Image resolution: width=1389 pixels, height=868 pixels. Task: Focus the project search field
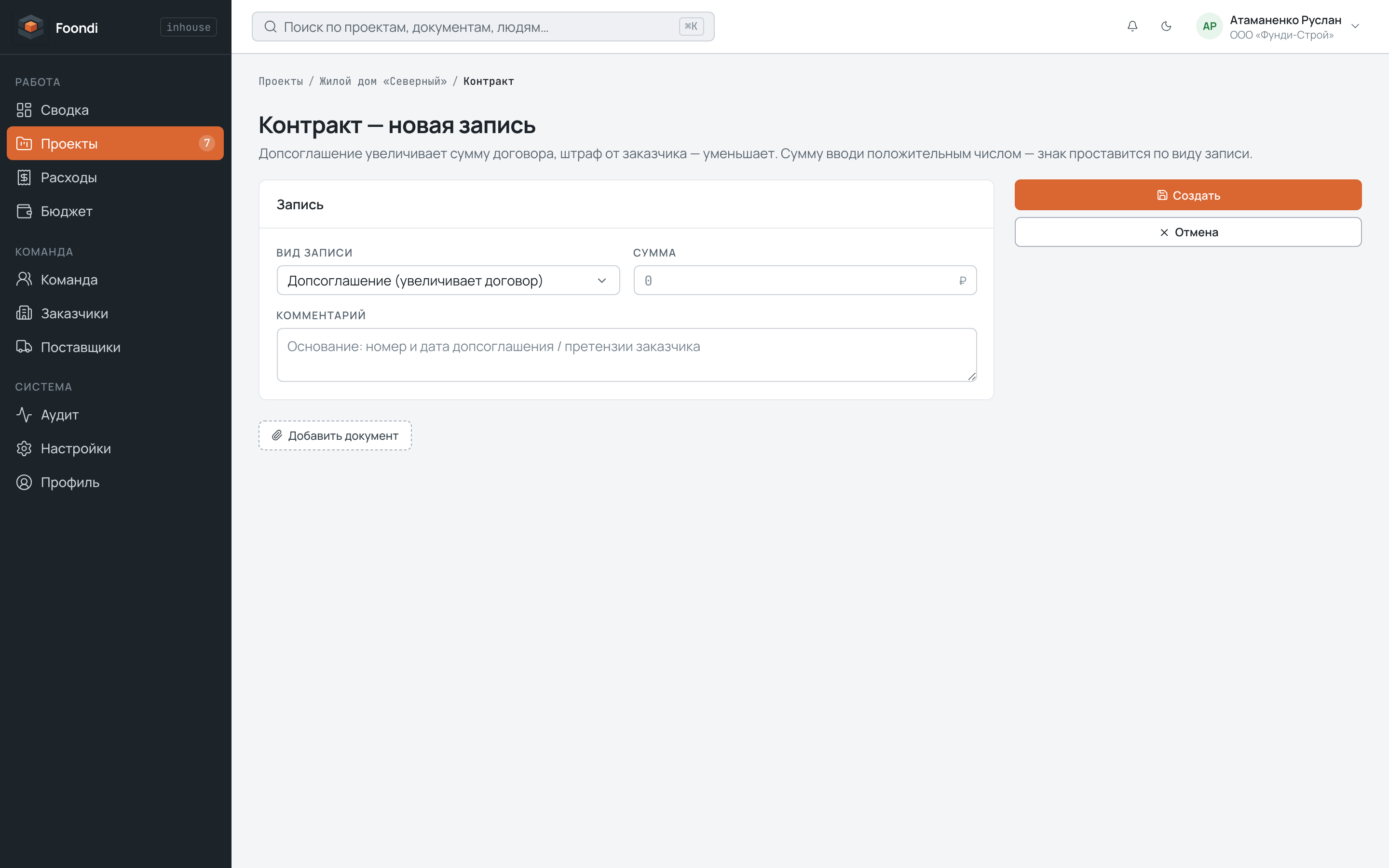[483, 27]
